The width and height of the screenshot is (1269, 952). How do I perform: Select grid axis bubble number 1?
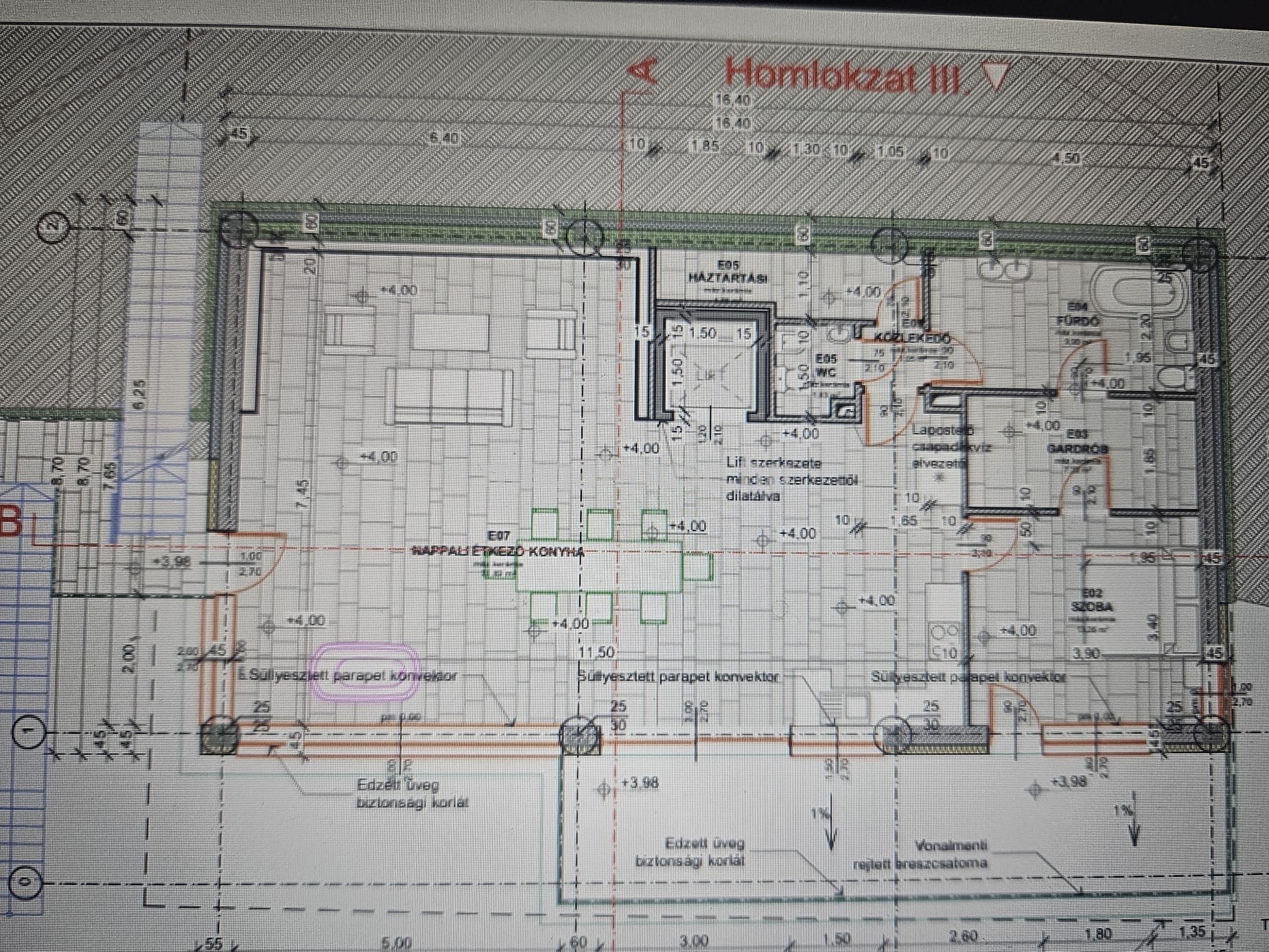[27, 732]
